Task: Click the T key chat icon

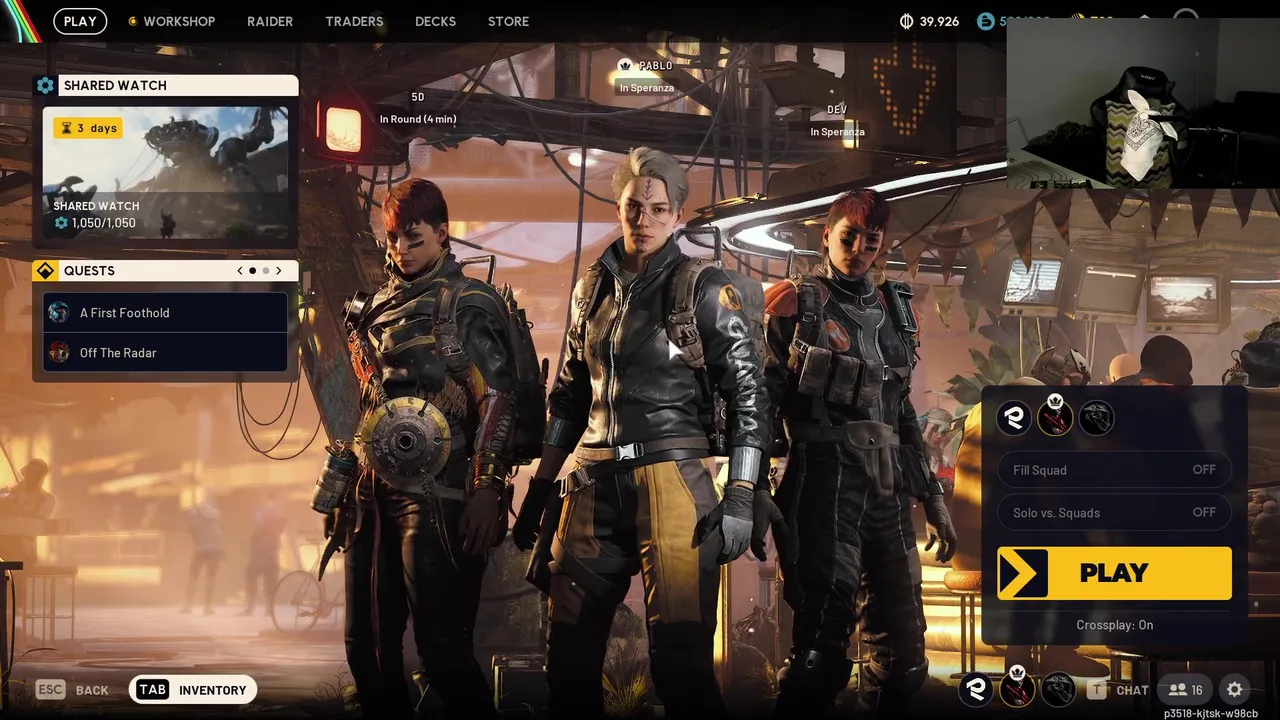Action: pyautogui.click(x=1097, y=689)
